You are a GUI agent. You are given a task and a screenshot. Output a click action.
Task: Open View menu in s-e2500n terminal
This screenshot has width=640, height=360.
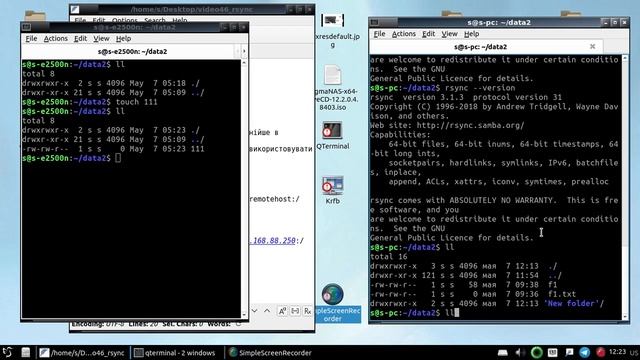coord(101,38)
